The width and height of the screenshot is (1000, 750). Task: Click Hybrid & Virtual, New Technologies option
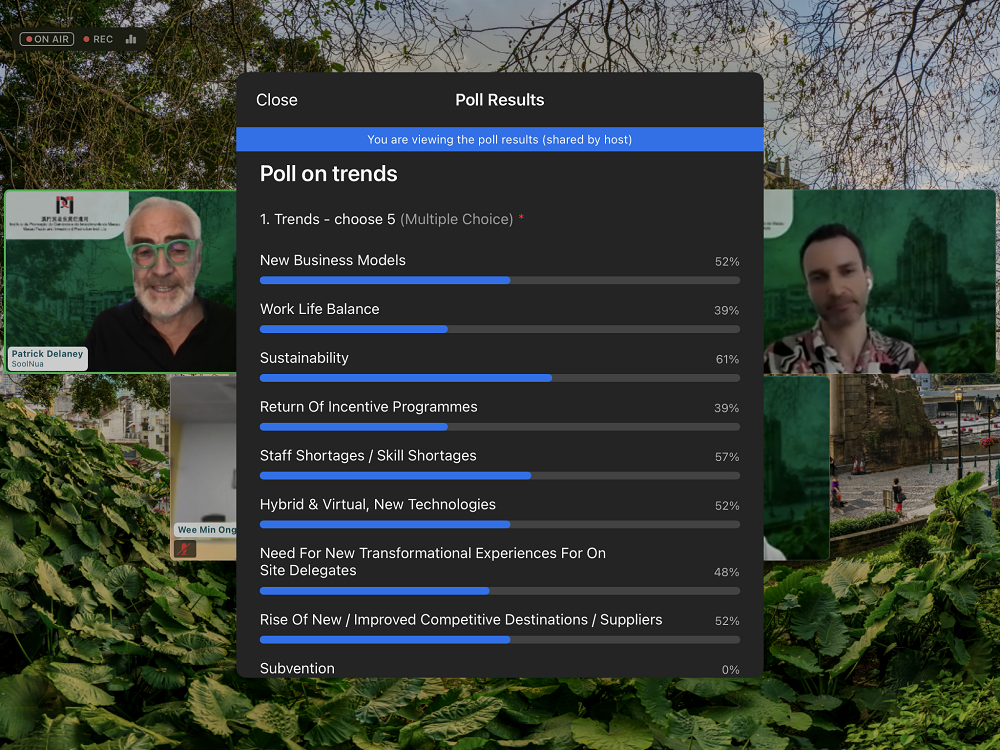pyautogui.click(x=378, y=504)
